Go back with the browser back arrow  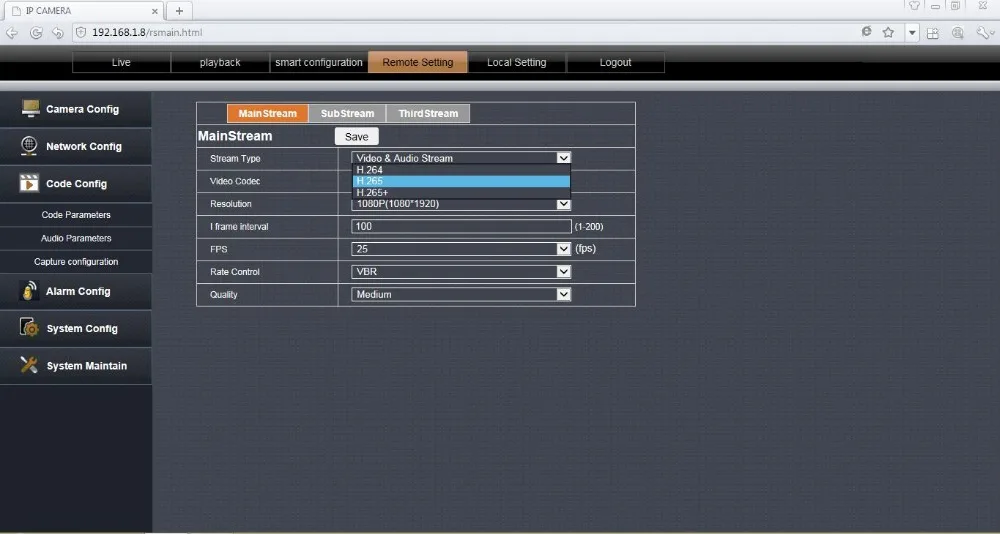tap(12, 33)
